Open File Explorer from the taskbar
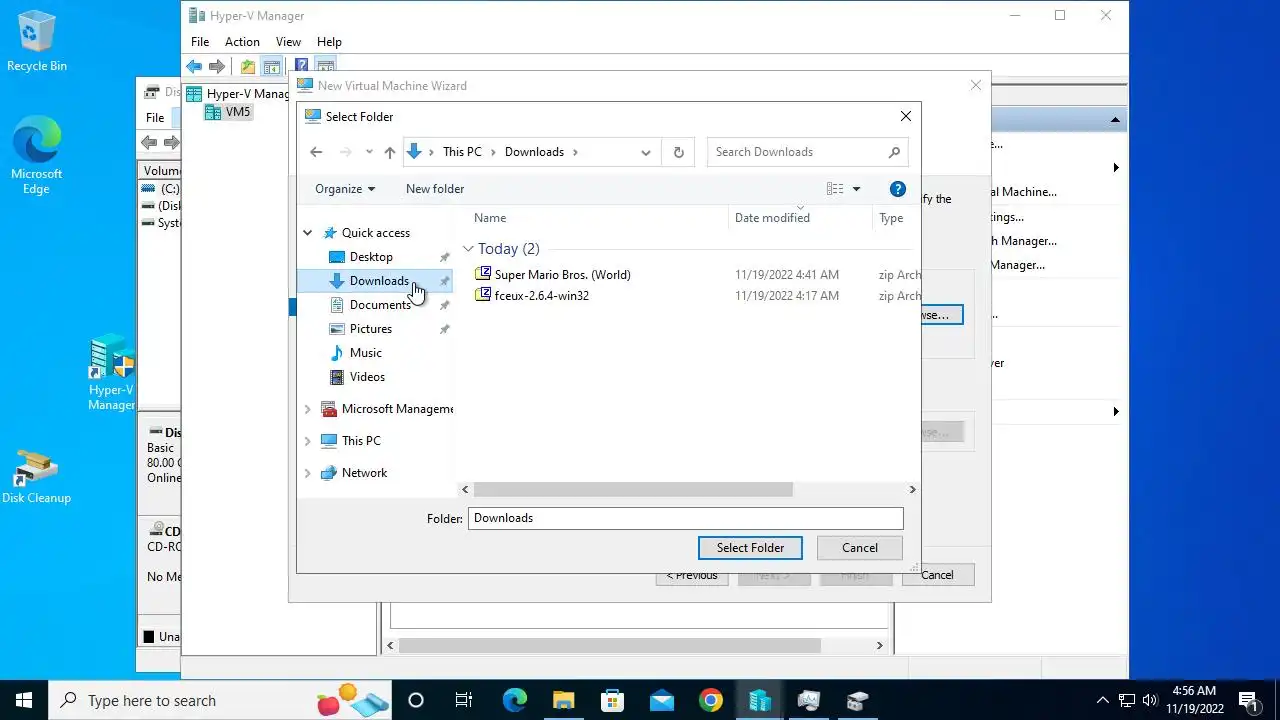The image size is (1280, 720). (x=563, y=700)
